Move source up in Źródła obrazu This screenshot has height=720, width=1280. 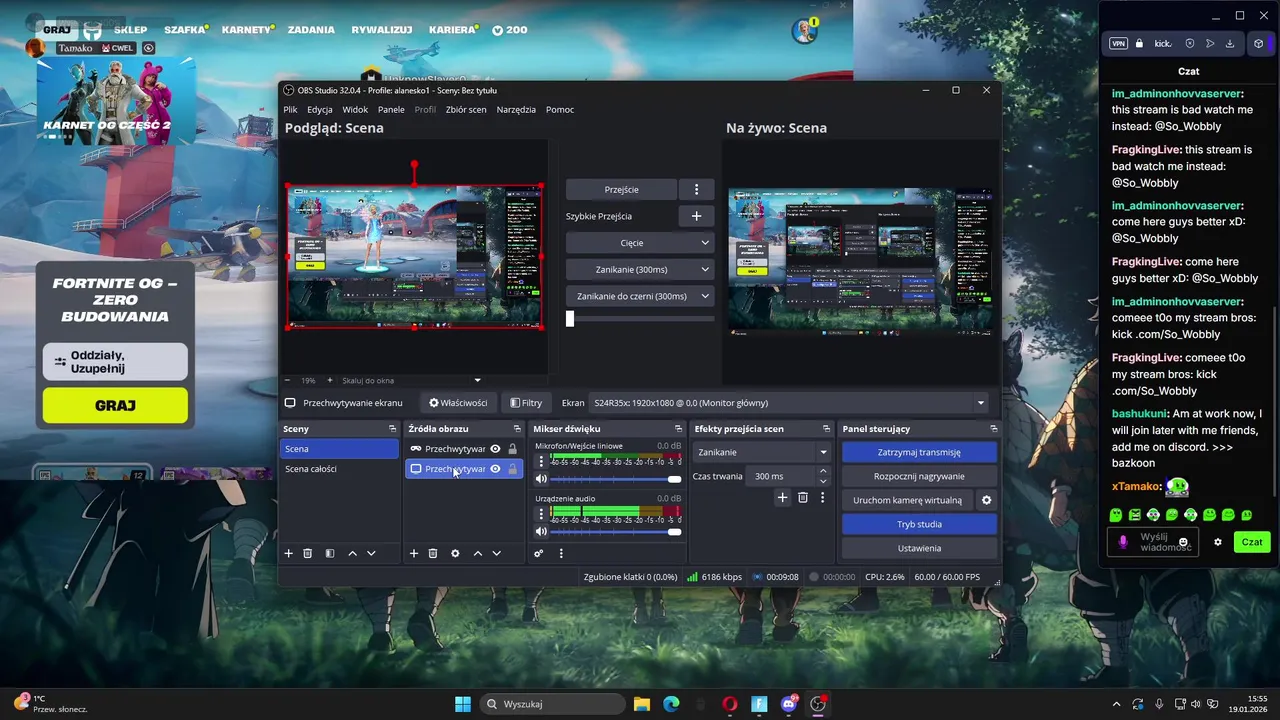click(477, 553)
